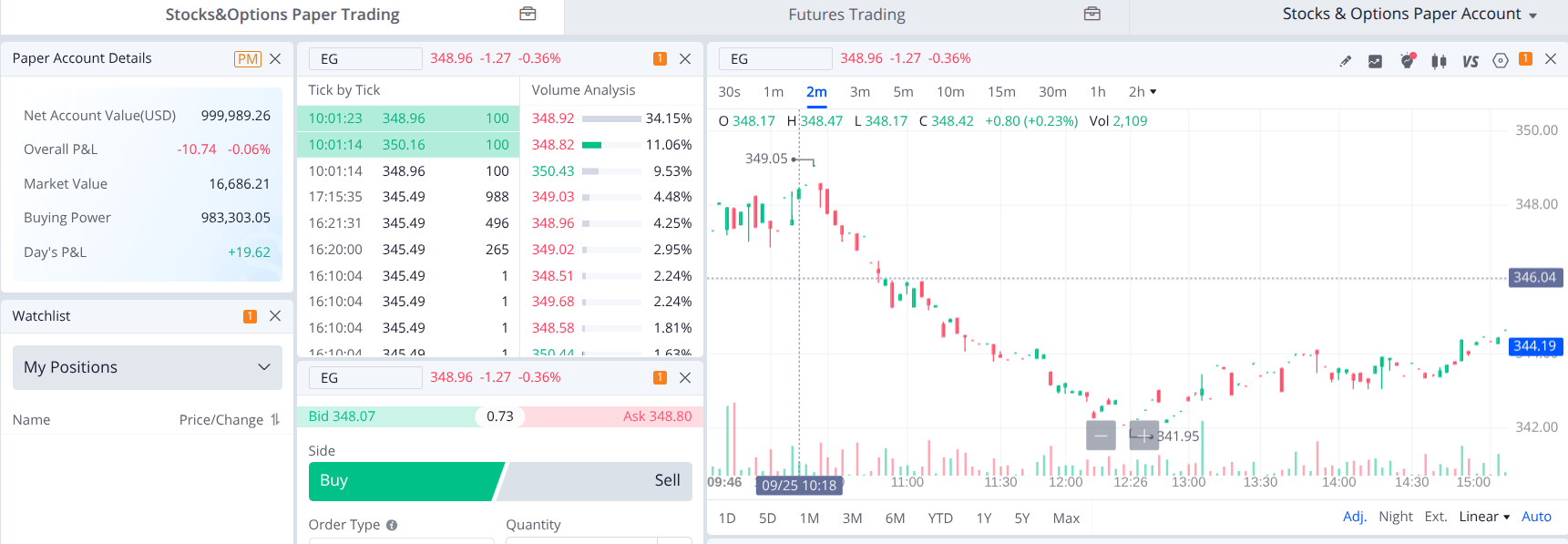Select the 3M time range
The image size is (1568, 544).
coord(852,518)
